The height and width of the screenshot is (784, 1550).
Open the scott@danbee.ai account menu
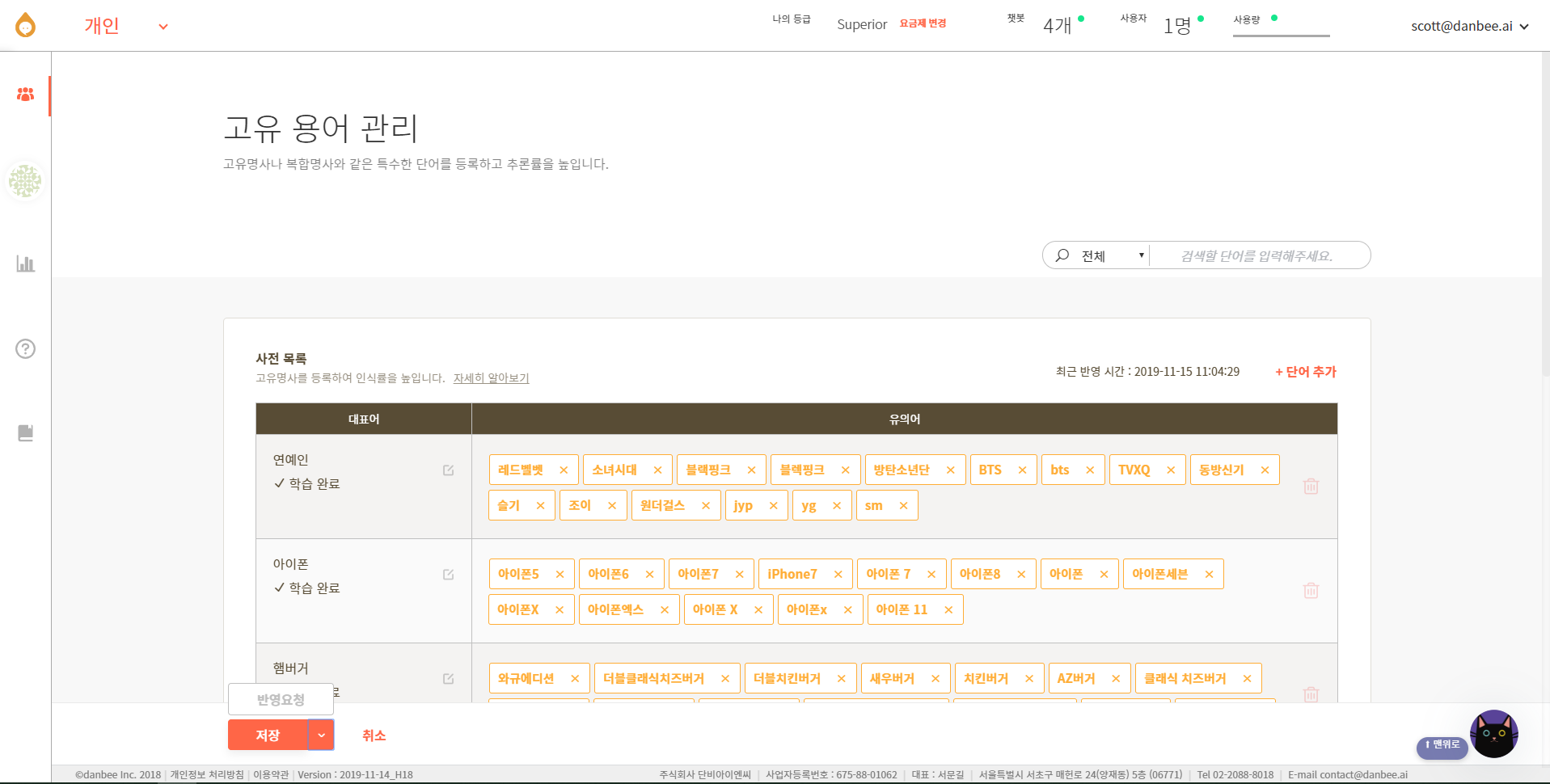1469,26
